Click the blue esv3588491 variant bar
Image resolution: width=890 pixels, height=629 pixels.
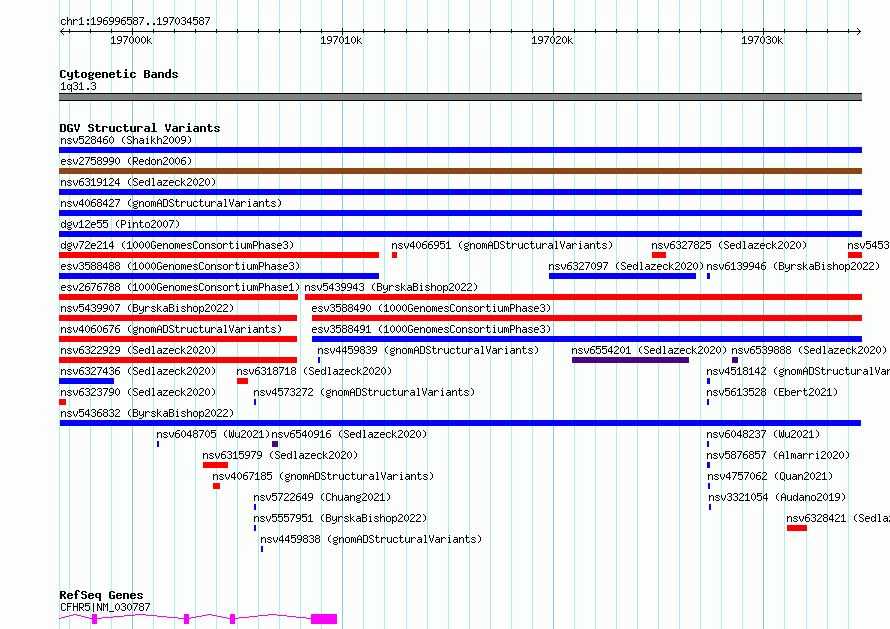[587, 339]
